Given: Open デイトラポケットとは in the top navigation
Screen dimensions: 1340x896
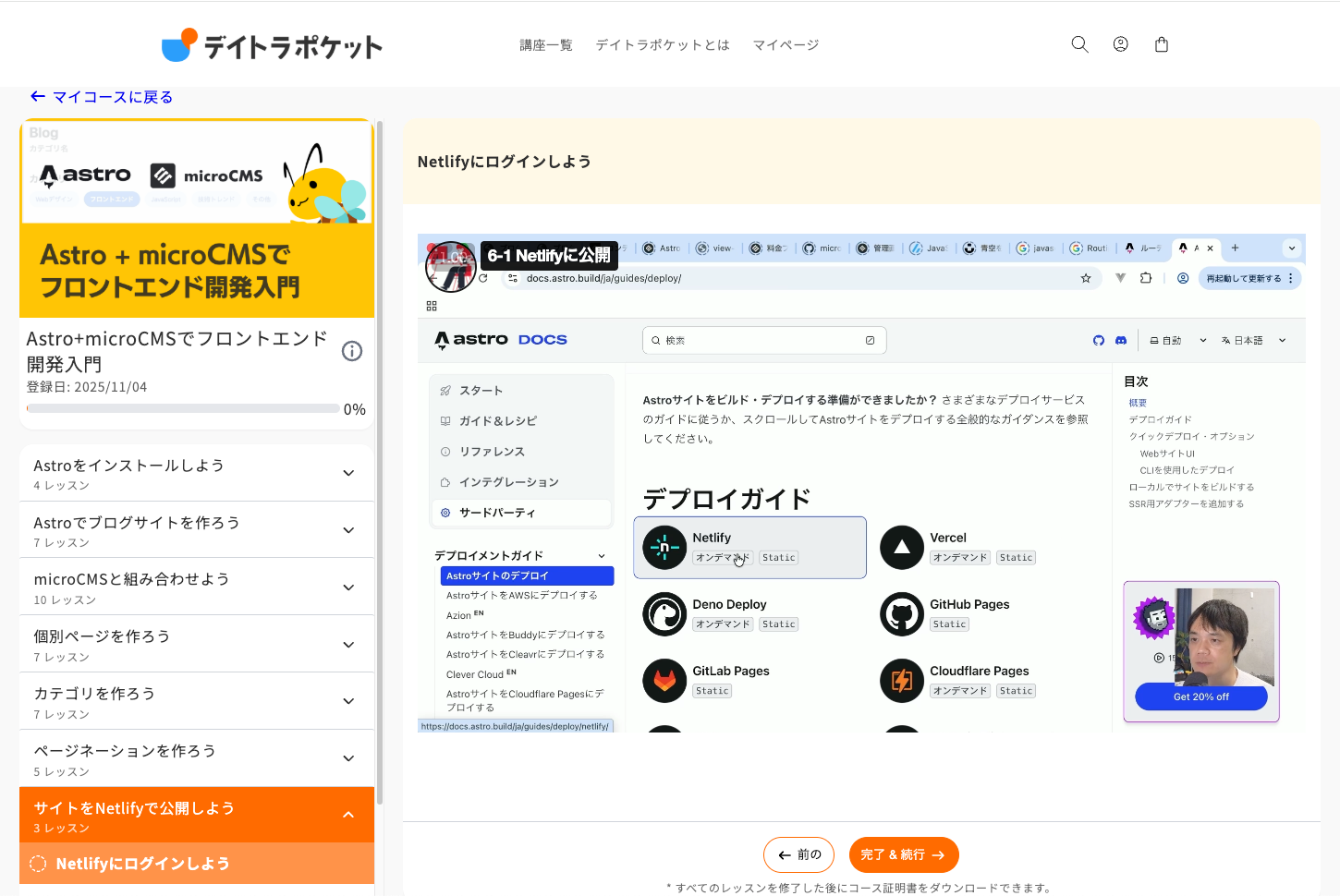Looking at the screenshot, I should click(x=663, y=44).
